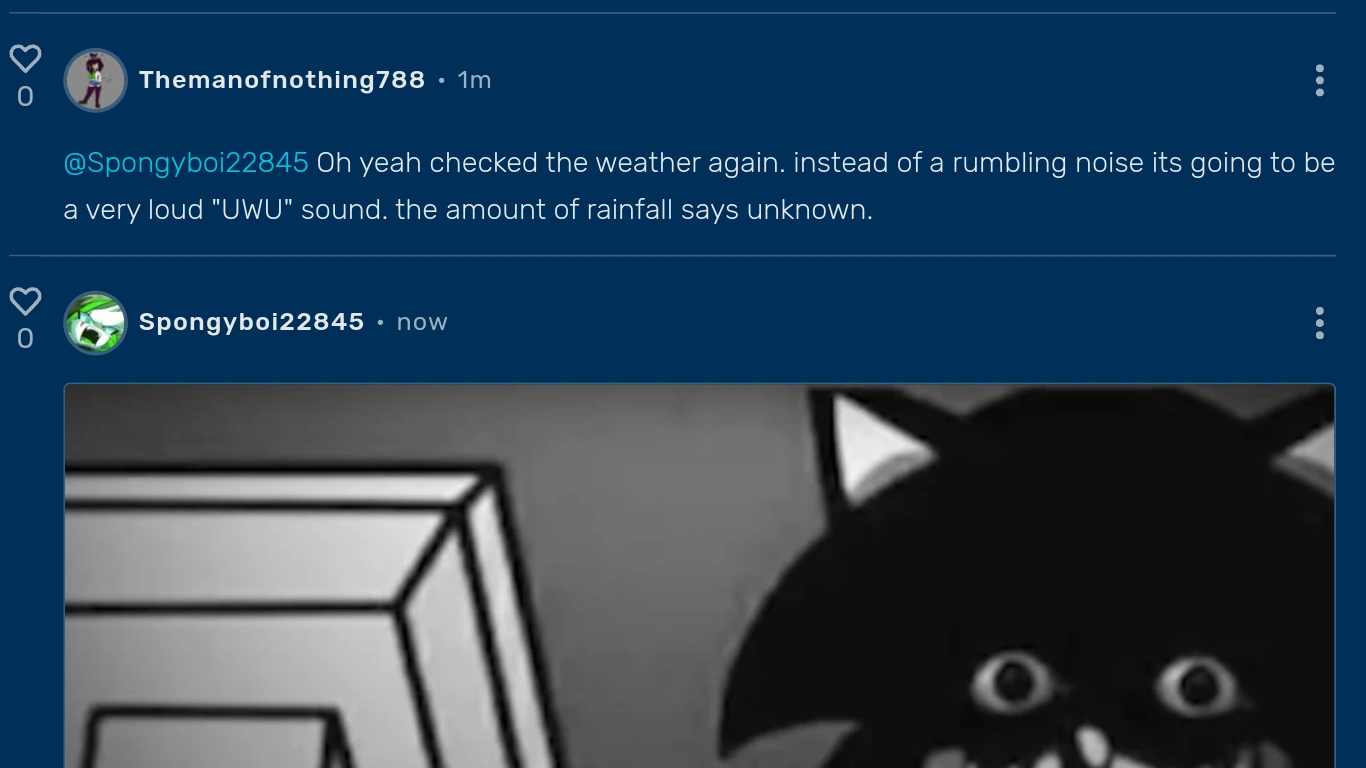
Task: Click the 1m timestamp
Action: tap(474, 80)
